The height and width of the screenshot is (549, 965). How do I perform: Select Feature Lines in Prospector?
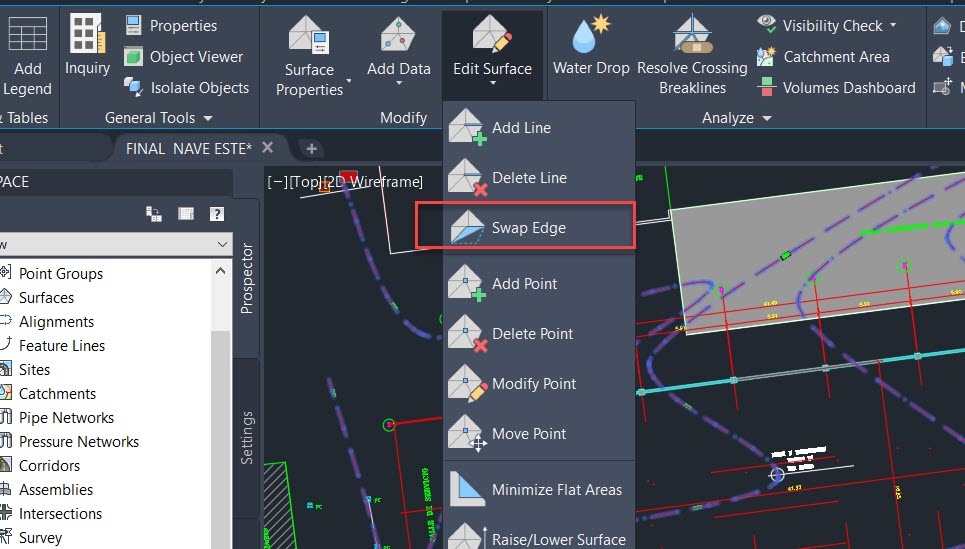(62, 345)
